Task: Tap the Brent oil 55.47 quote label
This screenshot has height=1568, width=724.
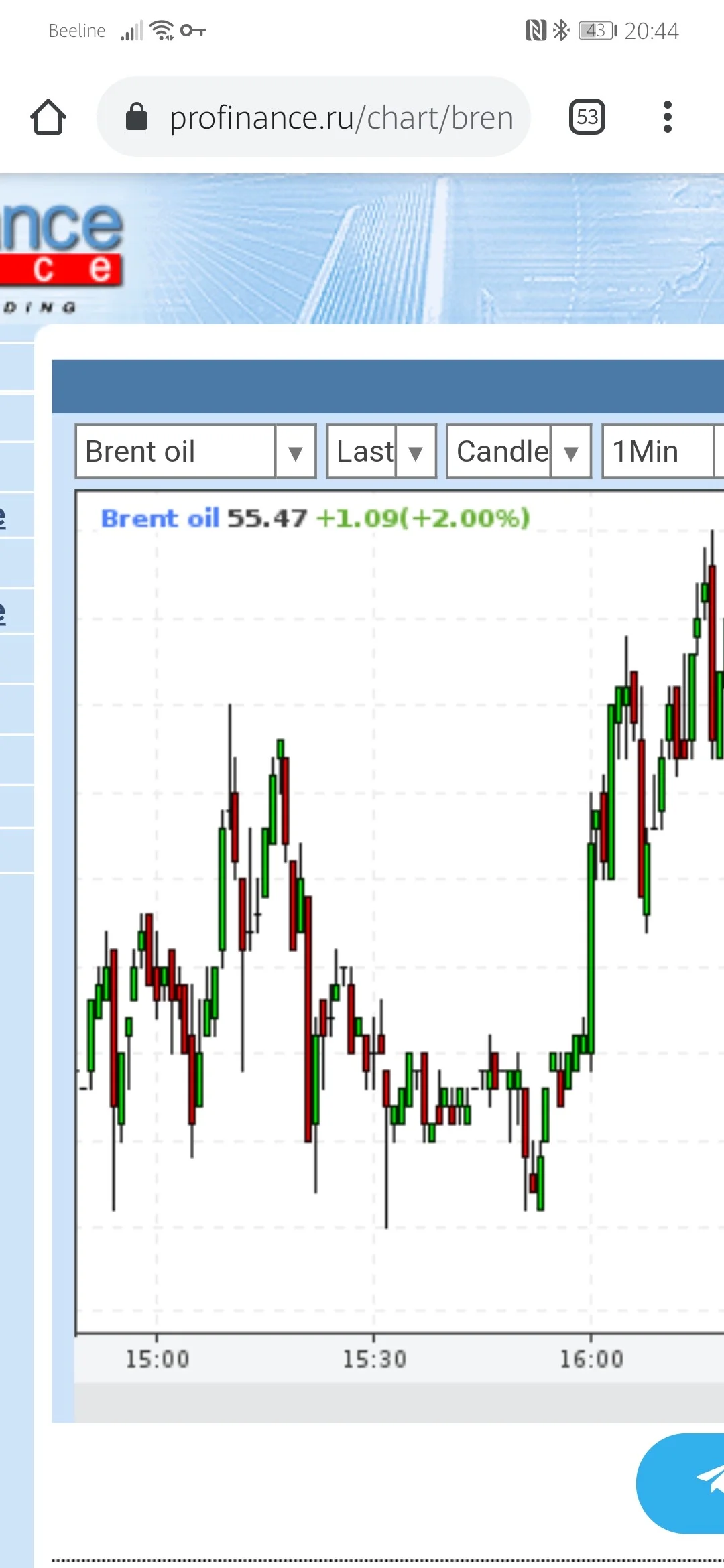Action: tap(204, 518)
